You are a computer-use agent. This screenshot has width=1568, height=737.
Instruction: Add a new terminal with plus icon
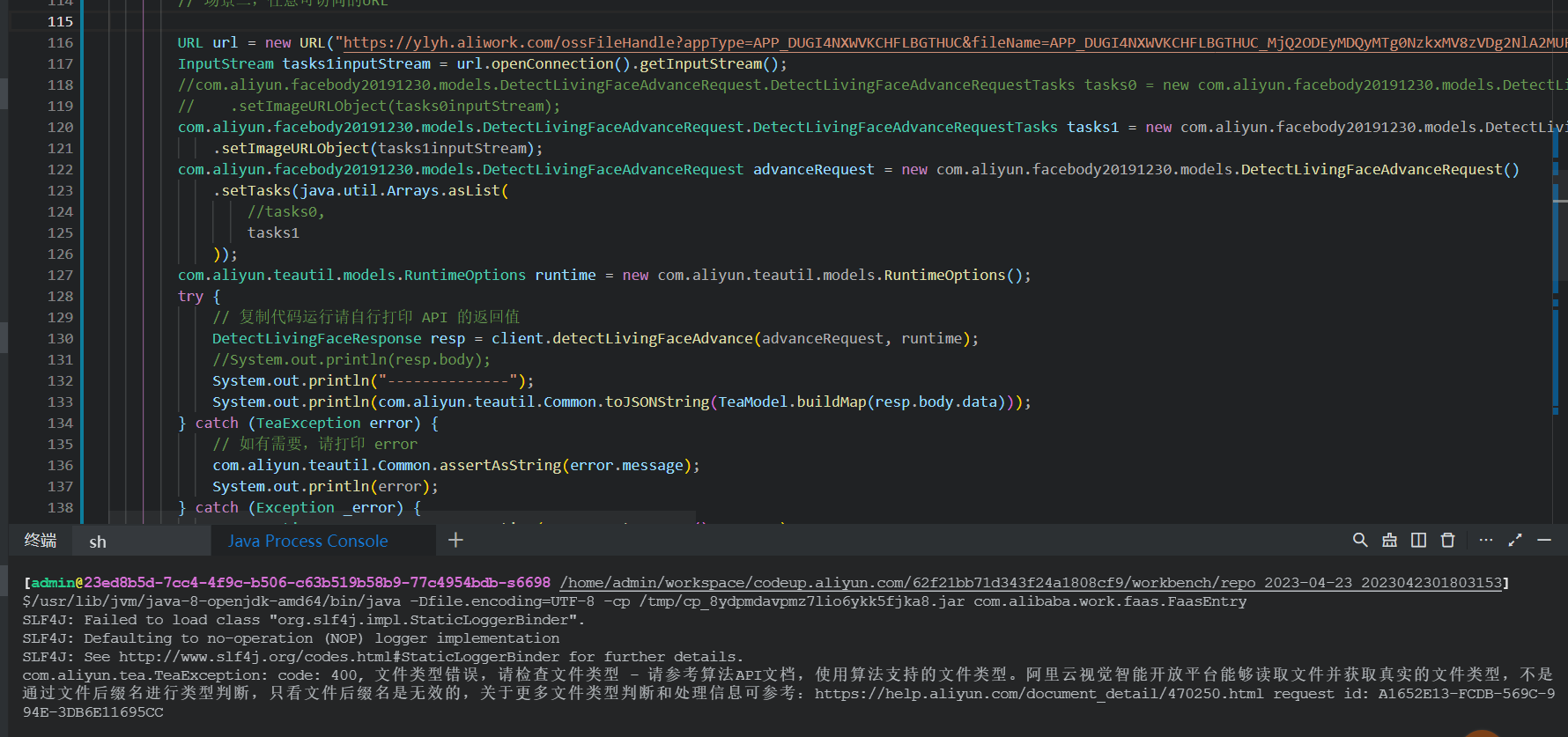click(x=455, y=541)
